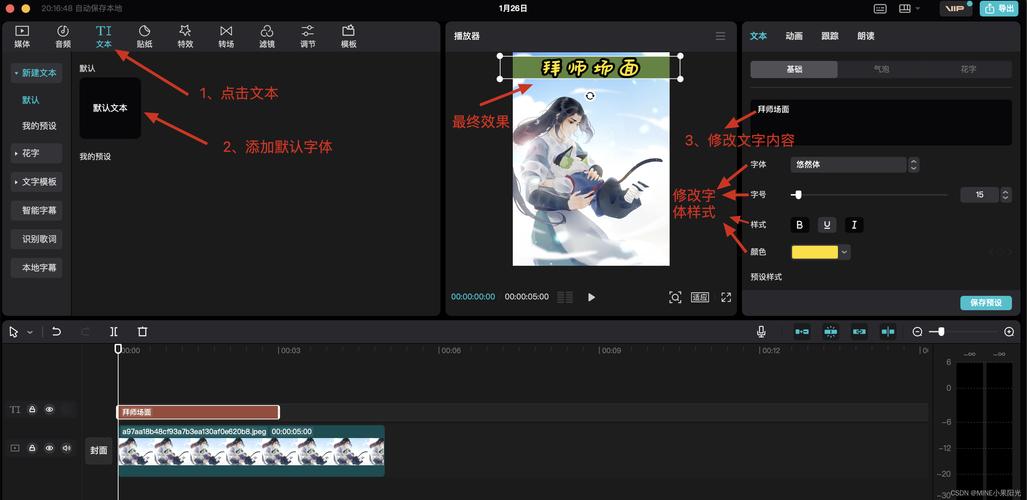Open the selection tool dropdown arrow

point(30,332)
